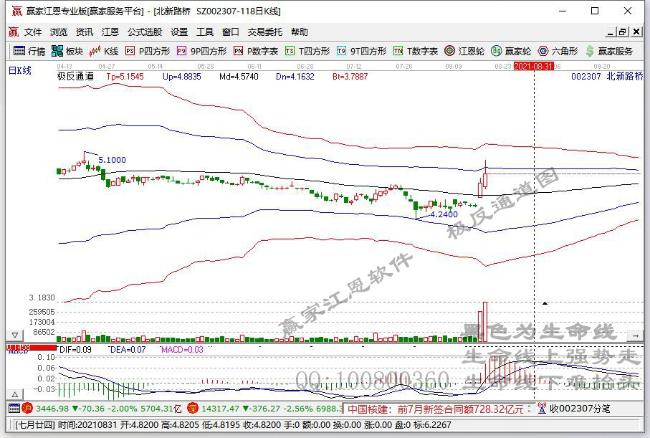Select the T四方形 tool
Viewport: 650px width, 438px height.
point(307,51)
